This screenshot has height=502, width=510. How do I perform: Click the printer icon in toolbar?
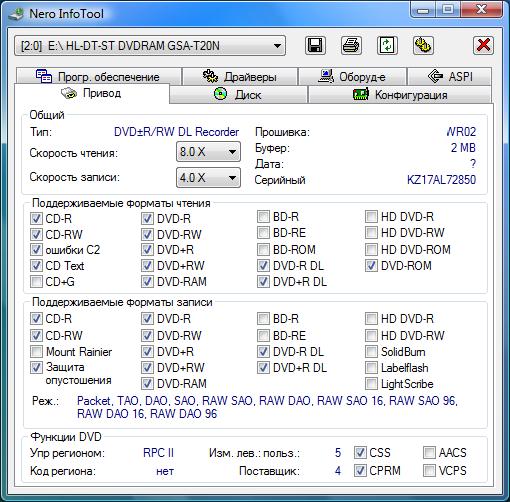351,45
